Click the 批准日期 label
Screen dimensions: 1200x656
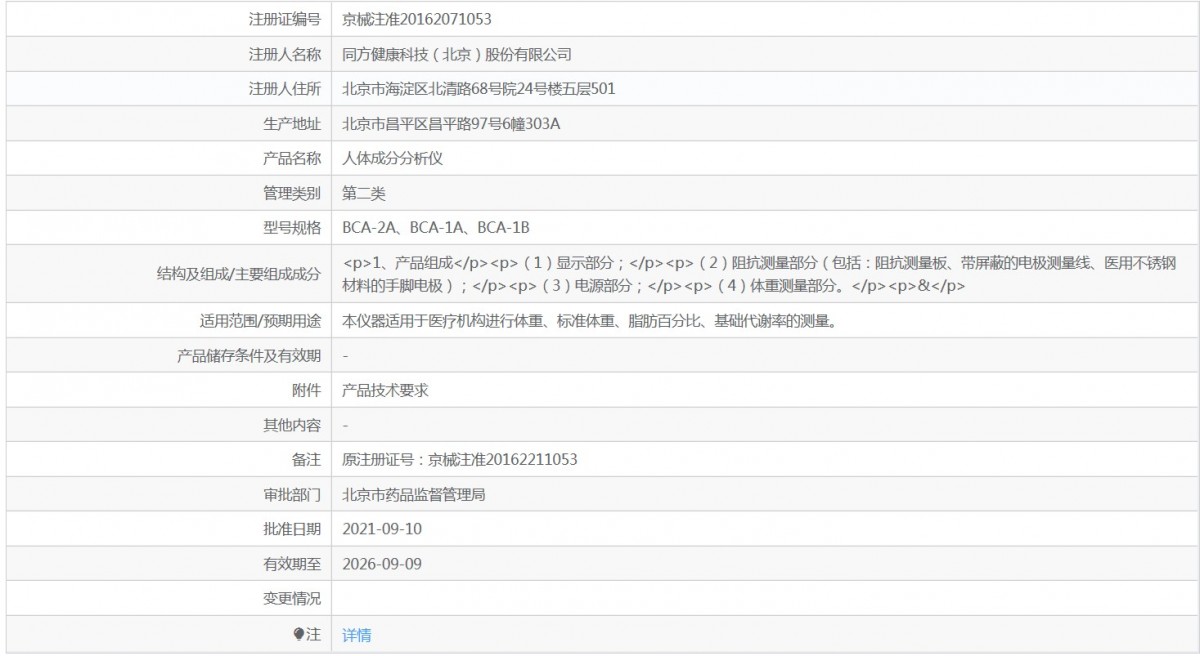point(292,529)
